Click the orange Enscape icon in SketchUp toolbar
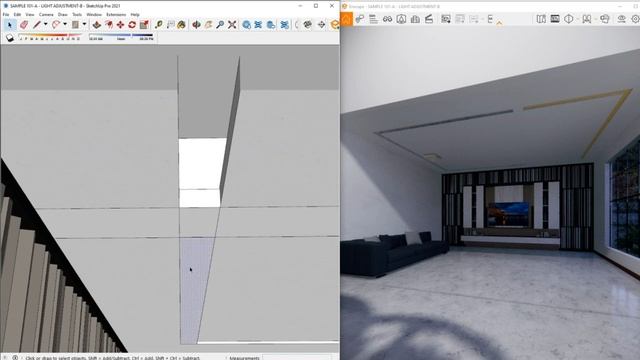This screenshot has height=360, width=640. click(335, 25)
